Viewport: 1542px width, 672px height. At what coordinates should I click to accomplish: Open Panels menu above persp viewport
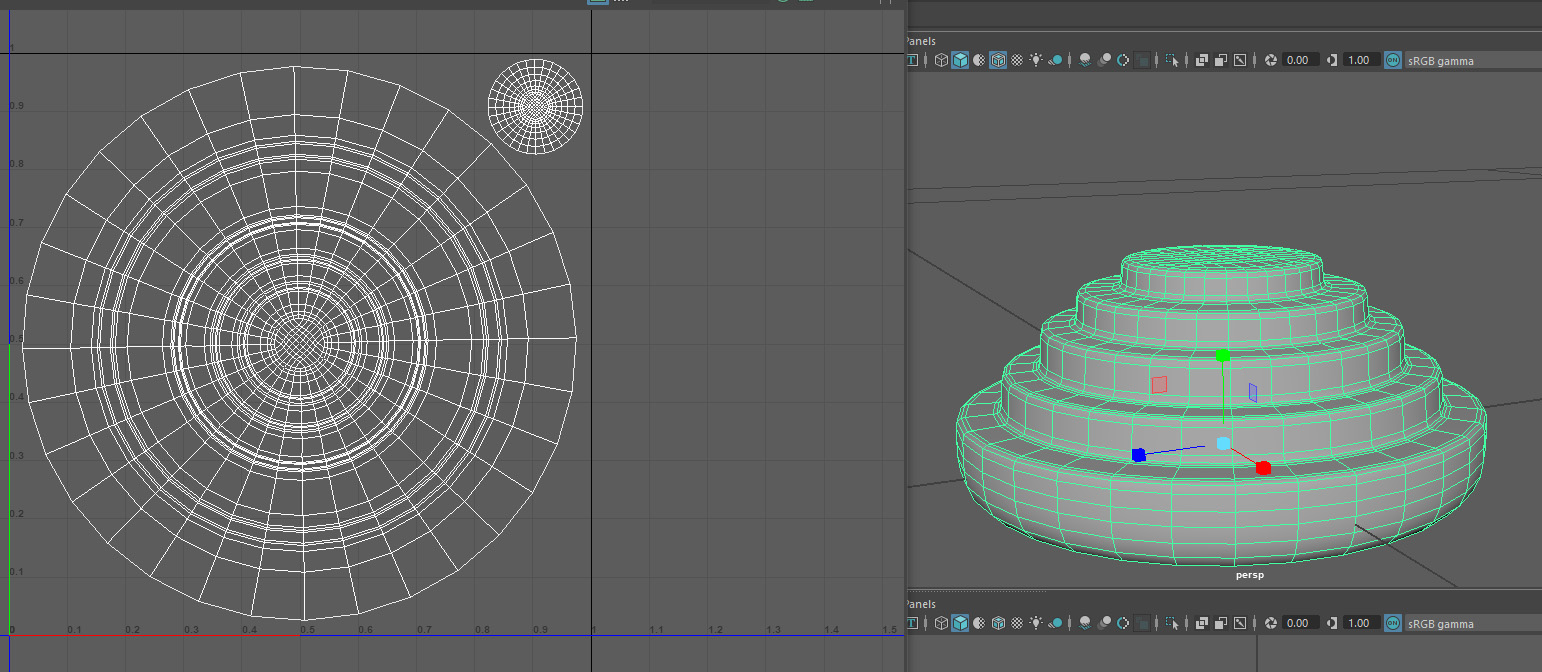click(919, 41)
